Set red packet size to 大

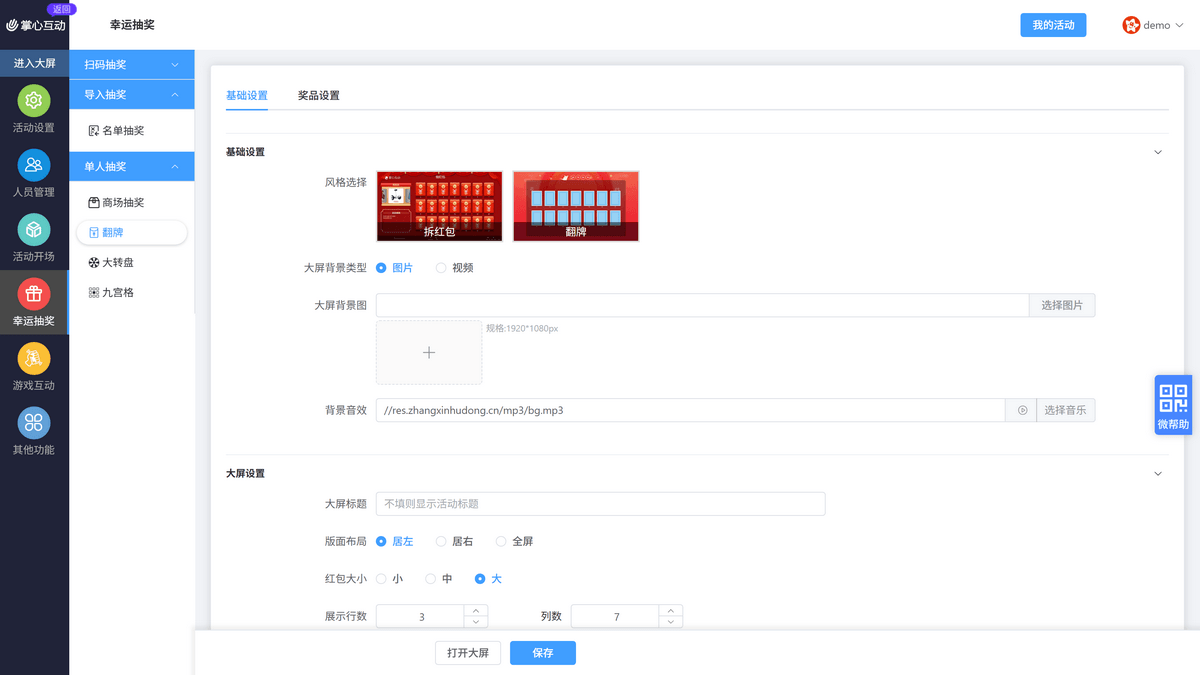[x=480, y=579]
